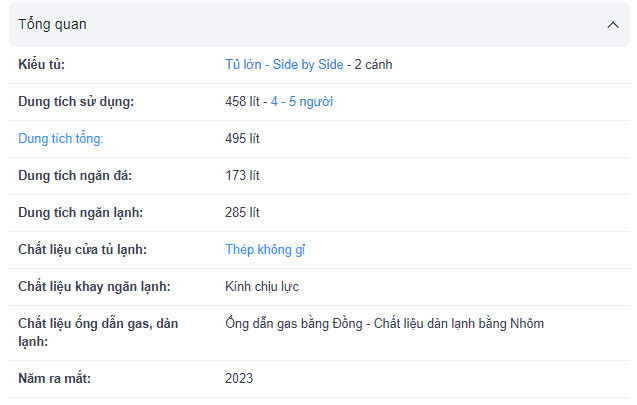Click the Kính chịu lực value
The height and width of the screenshot is (405, 637).
tap(262, 287)
